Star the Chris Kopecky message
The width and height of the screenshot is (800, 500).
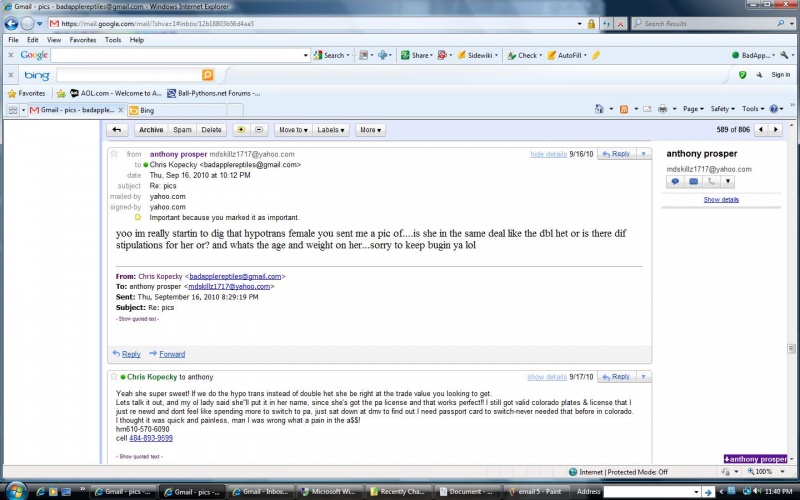point(114,377)
